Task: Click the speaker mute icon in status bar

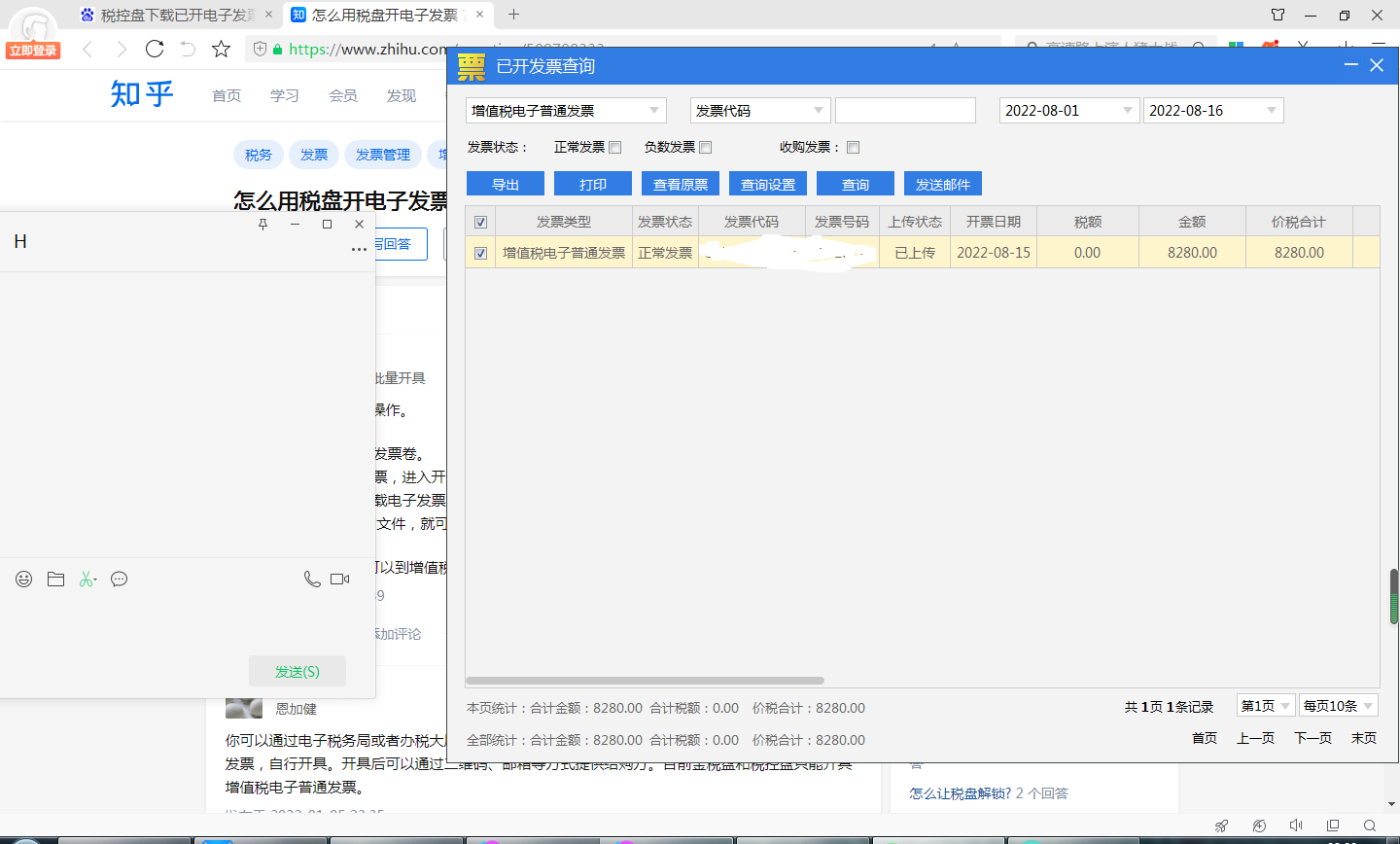Action: [1296, 826]
